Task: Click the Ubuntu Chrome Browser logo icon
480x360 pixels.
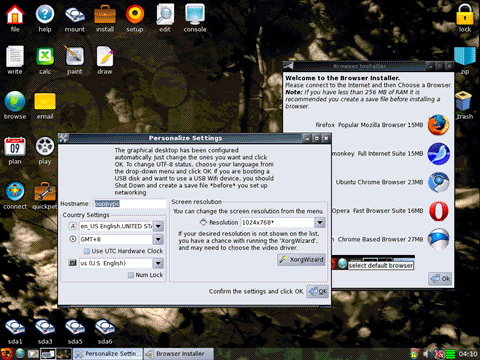Action: click(439, 182)
